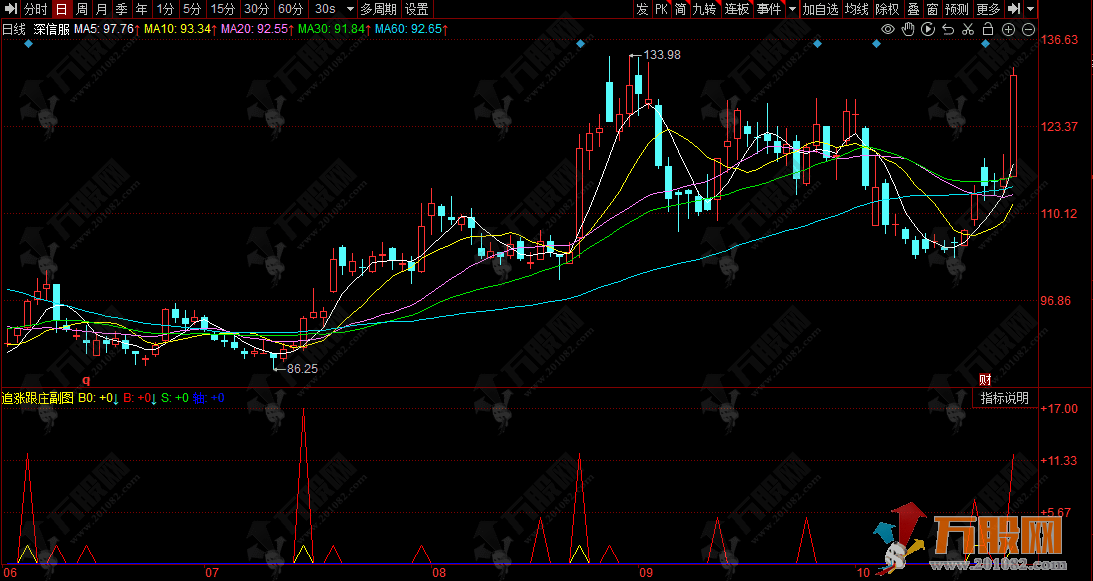The height and width of the screenshot is (581, 1093).
Task: Click the 加自选 add-to-watchlist button
Action: point(820,9)
